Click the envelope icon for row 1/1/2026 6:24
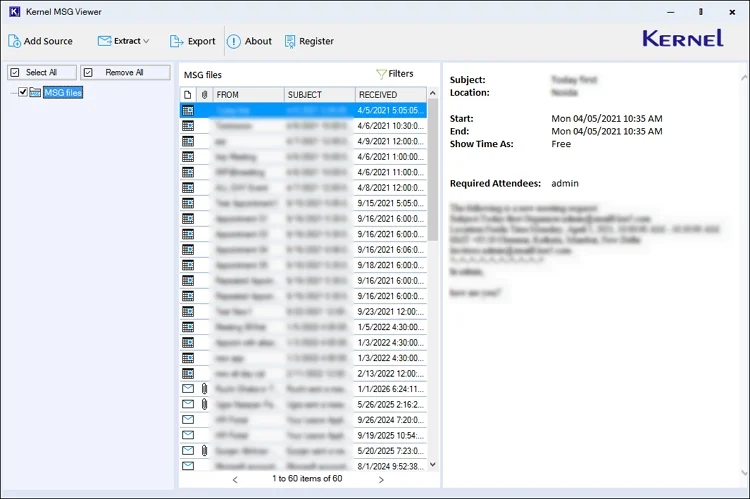The image size is (750, 499). point(188,388)
